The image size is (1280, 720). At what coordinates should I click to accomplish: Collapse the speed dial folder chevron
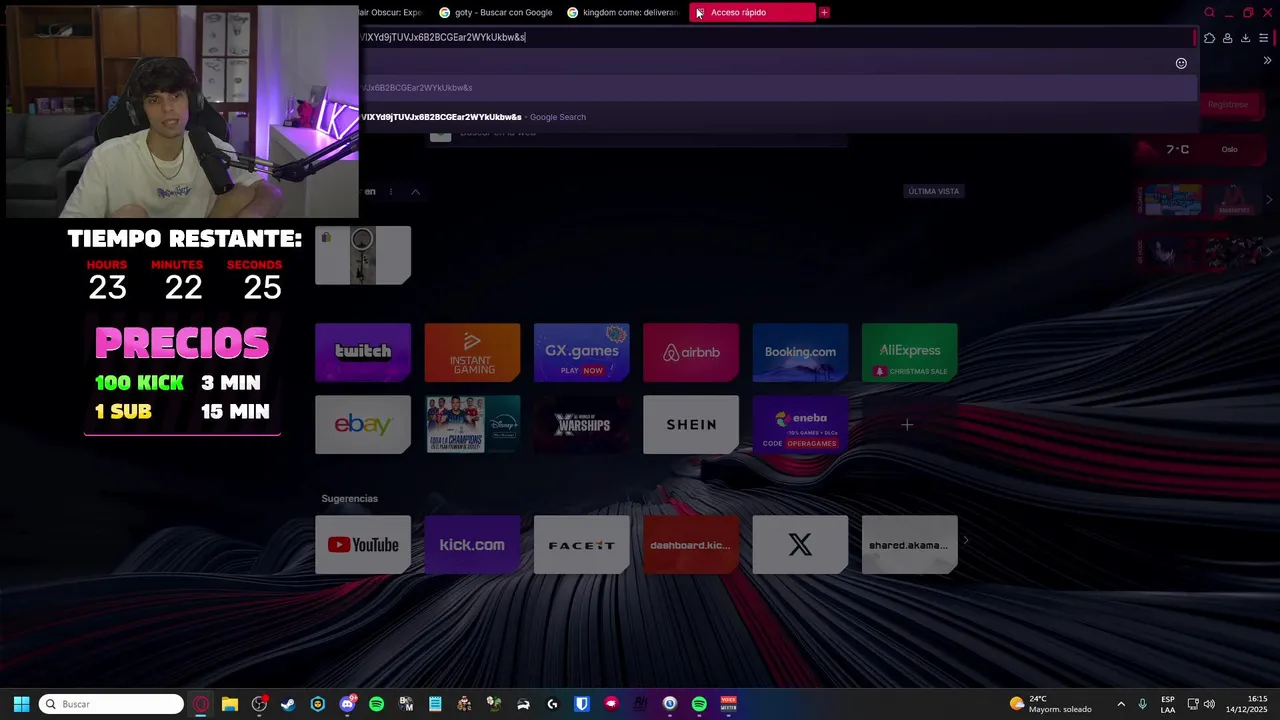tap(415, 192)
